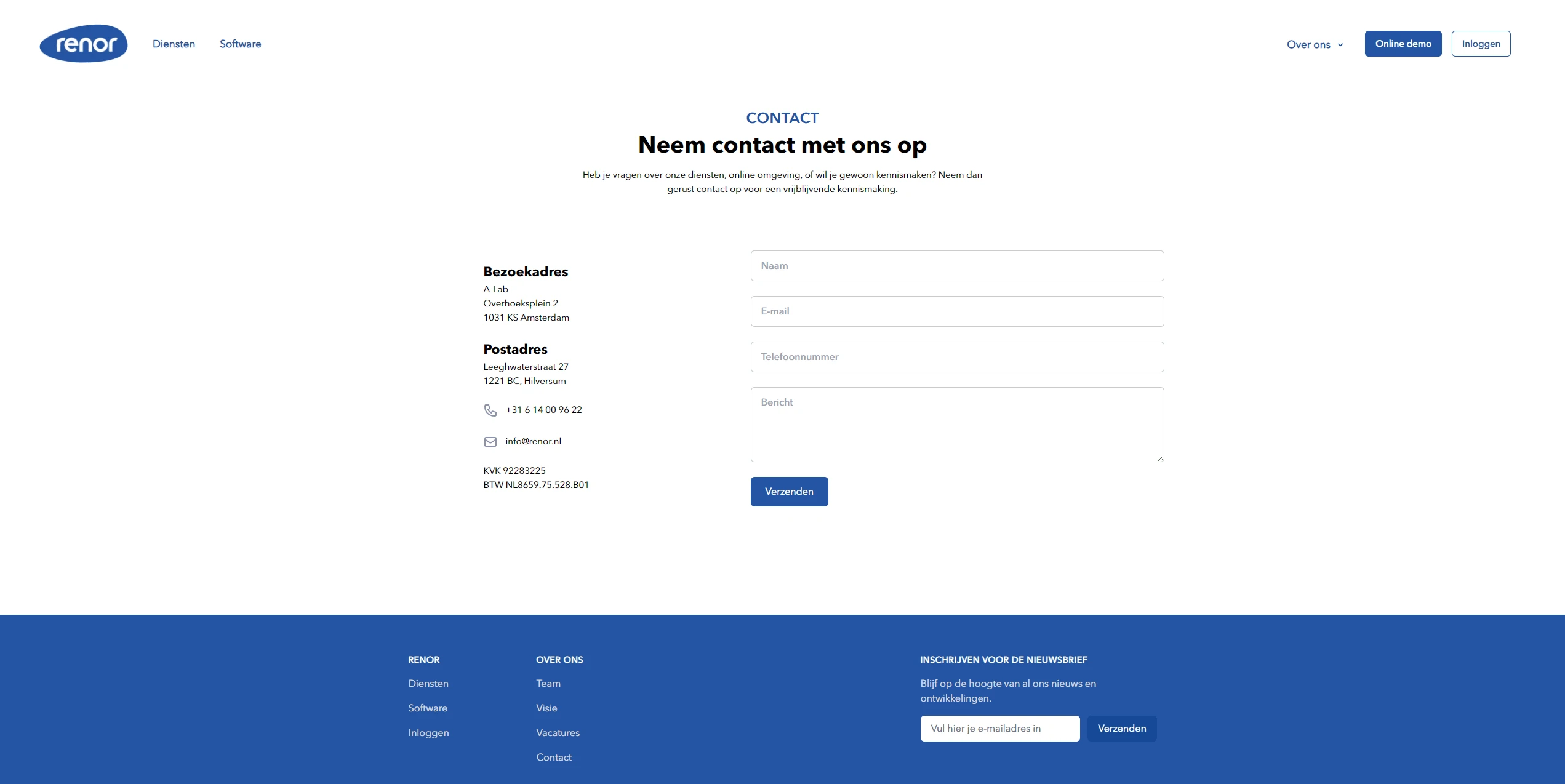
Task: Click the Software menu item in navbar
Action: (x=240, y=44)
